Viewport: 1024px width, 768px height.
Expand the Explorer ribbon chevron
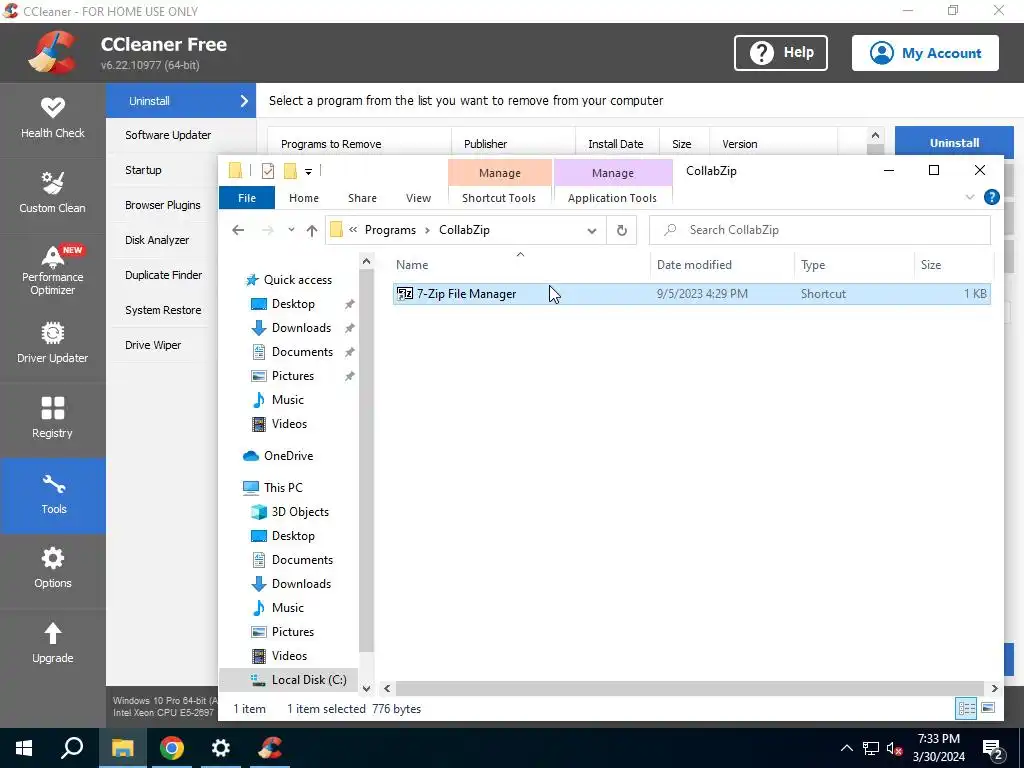[x=970, y=197]
